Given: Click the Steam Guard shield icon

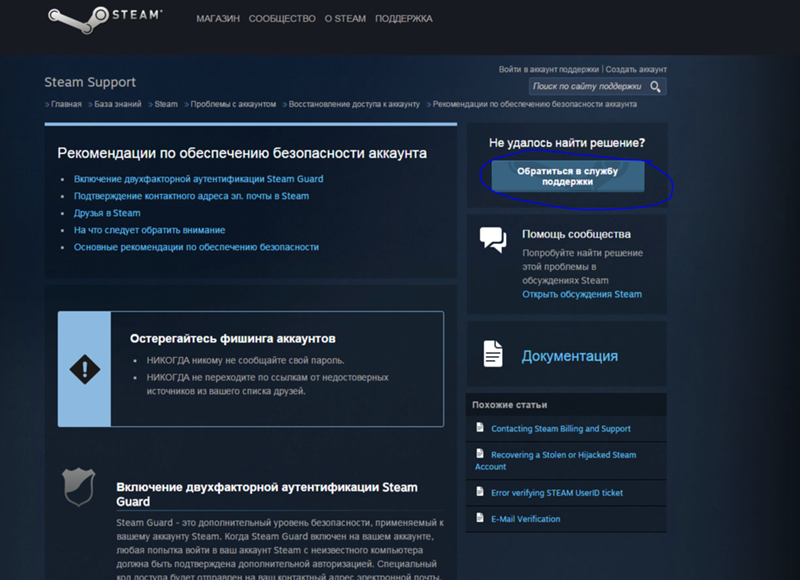Looking at the screenshot, I should 79,487.
